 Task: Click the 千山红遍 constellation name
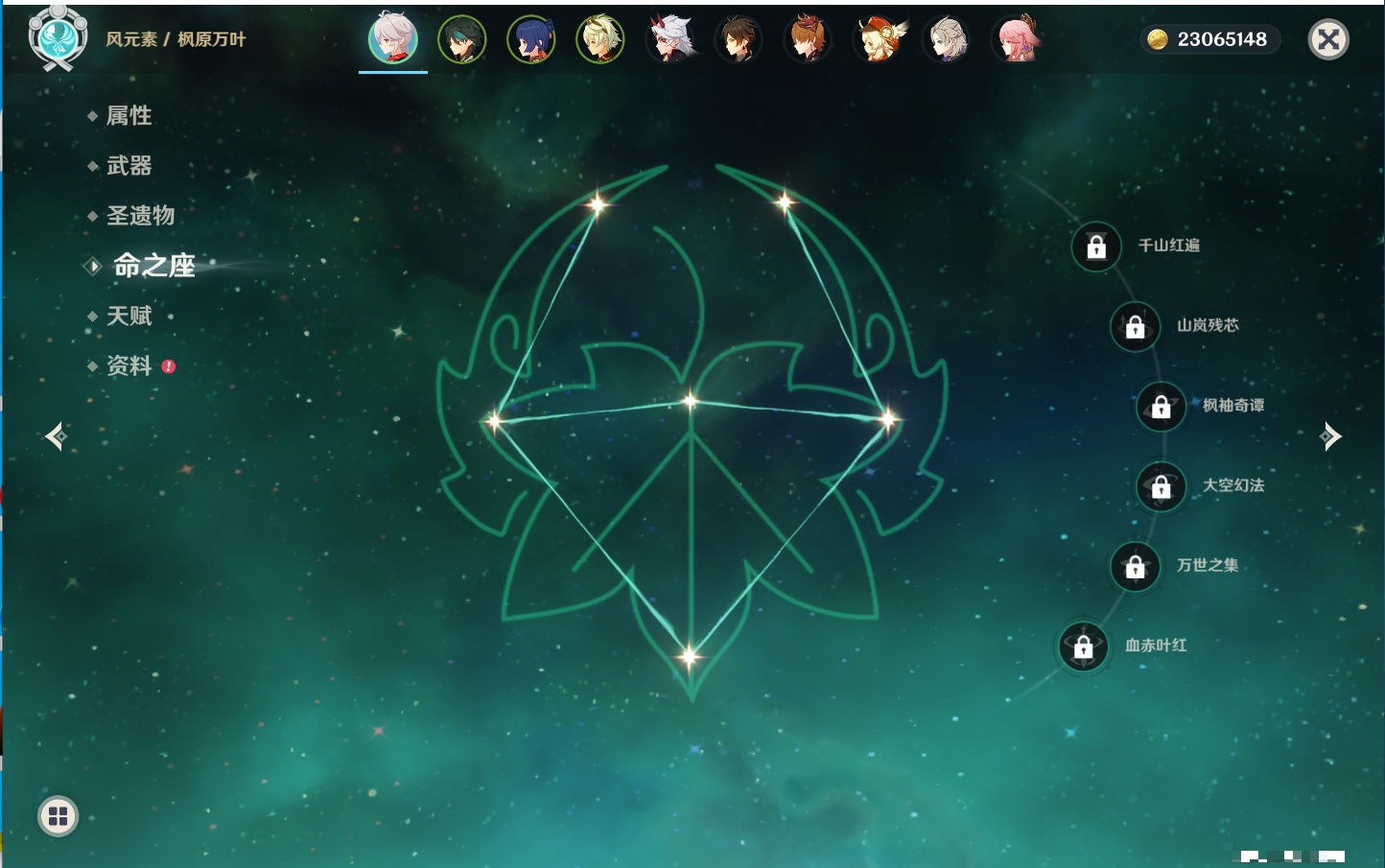(x=1168, y=246)
